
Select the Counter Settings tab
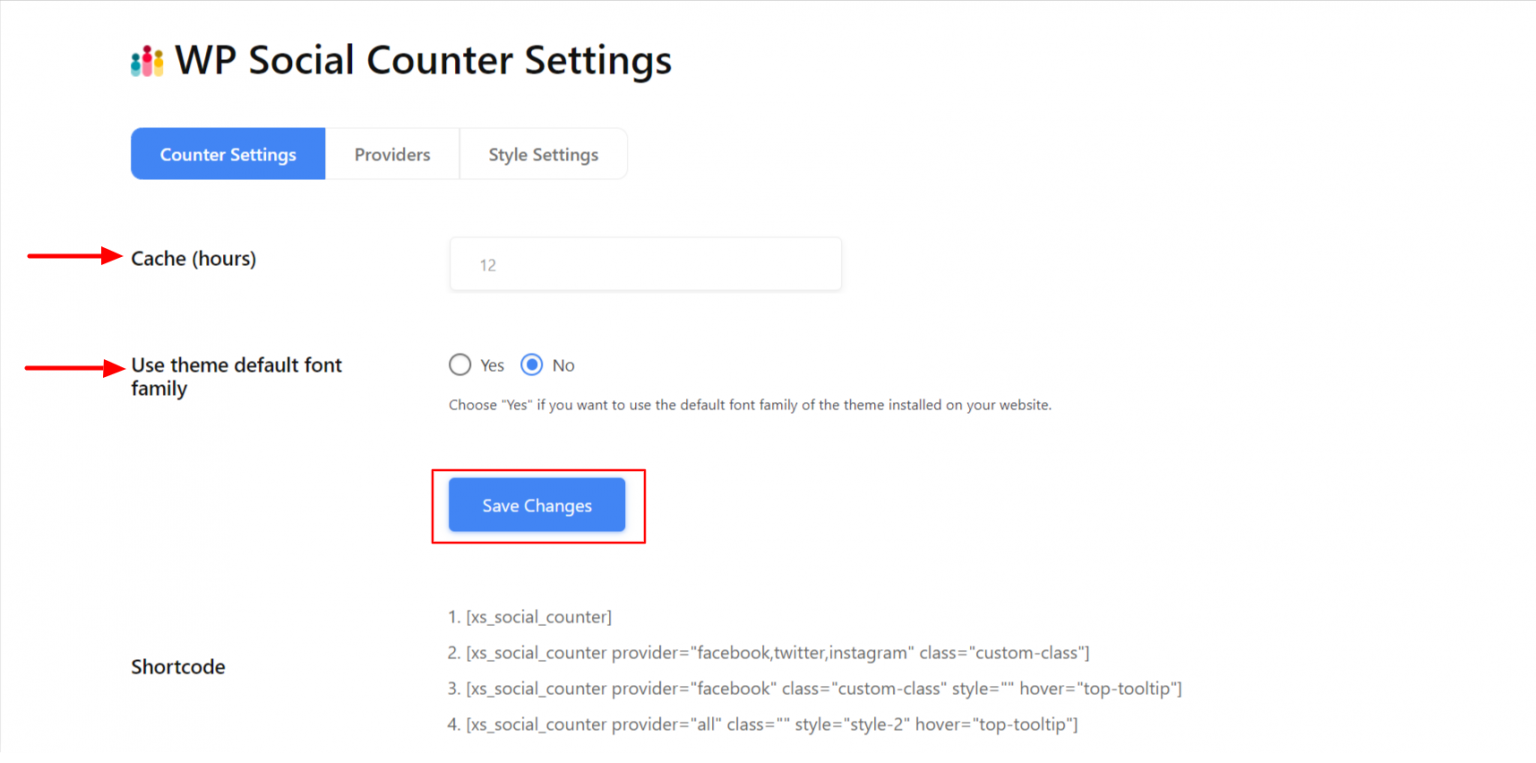[227, 154]
